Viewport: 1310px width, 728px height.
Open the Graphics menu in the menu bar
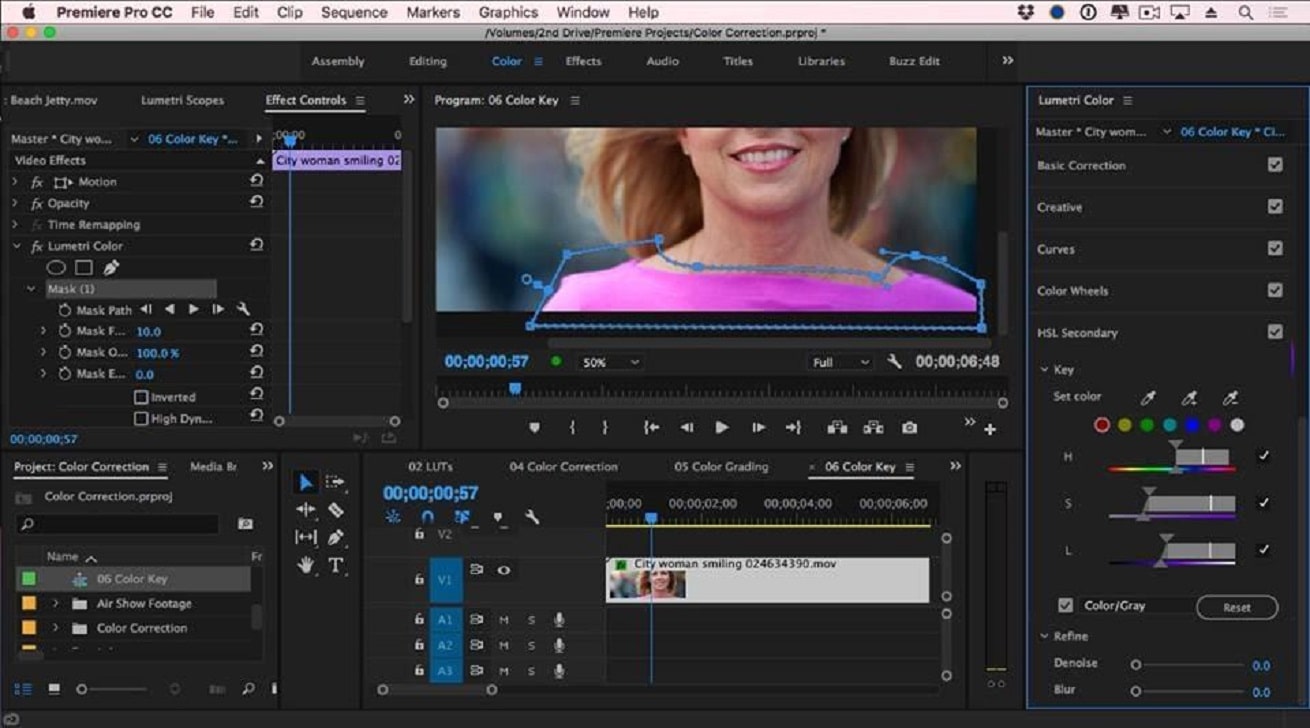click(x=508, y=12)
